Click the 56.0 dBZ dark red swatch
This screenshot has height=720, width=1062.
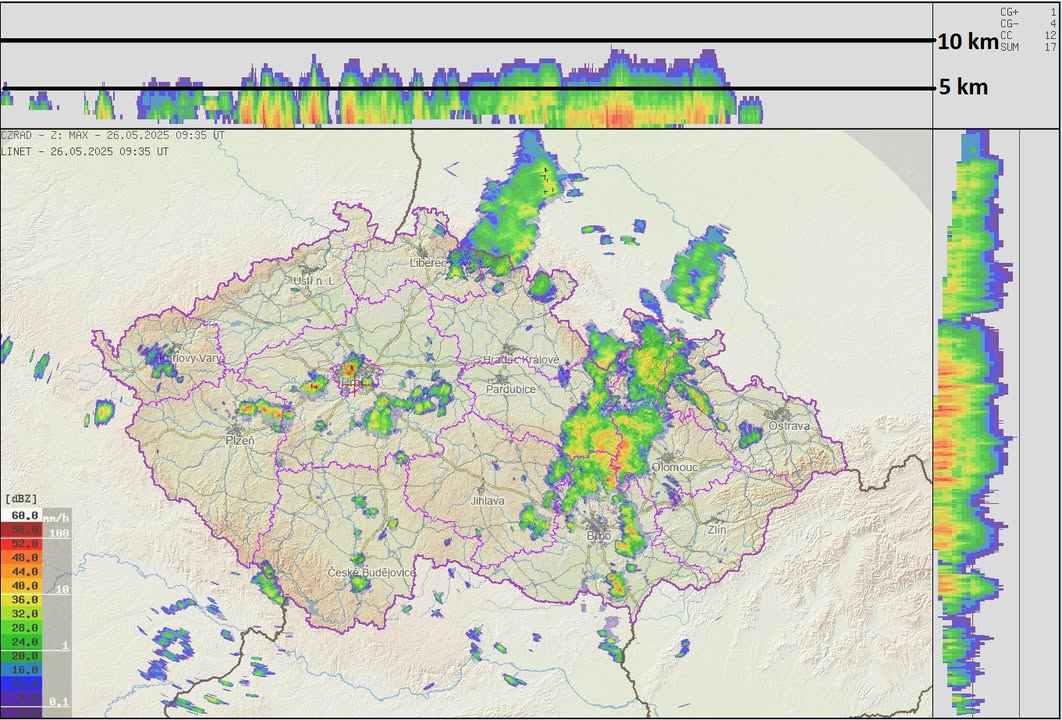[21, 530]
